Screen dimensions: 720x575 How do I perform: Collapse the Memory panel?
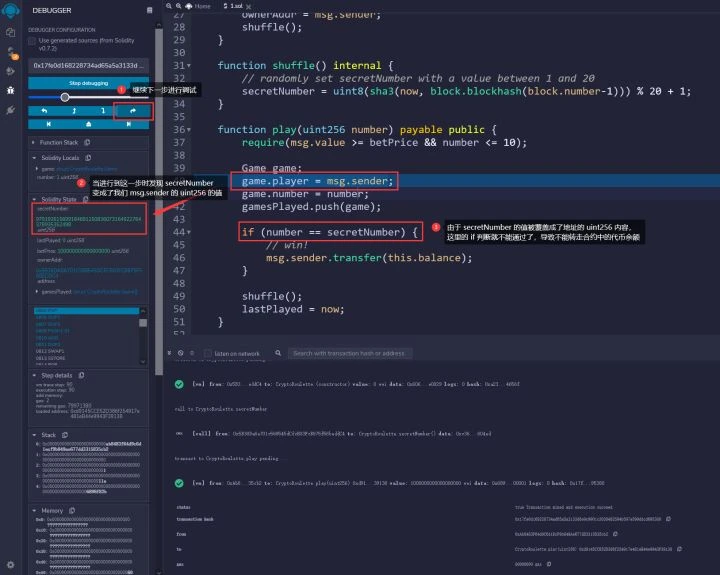click(x=34, y=510)
